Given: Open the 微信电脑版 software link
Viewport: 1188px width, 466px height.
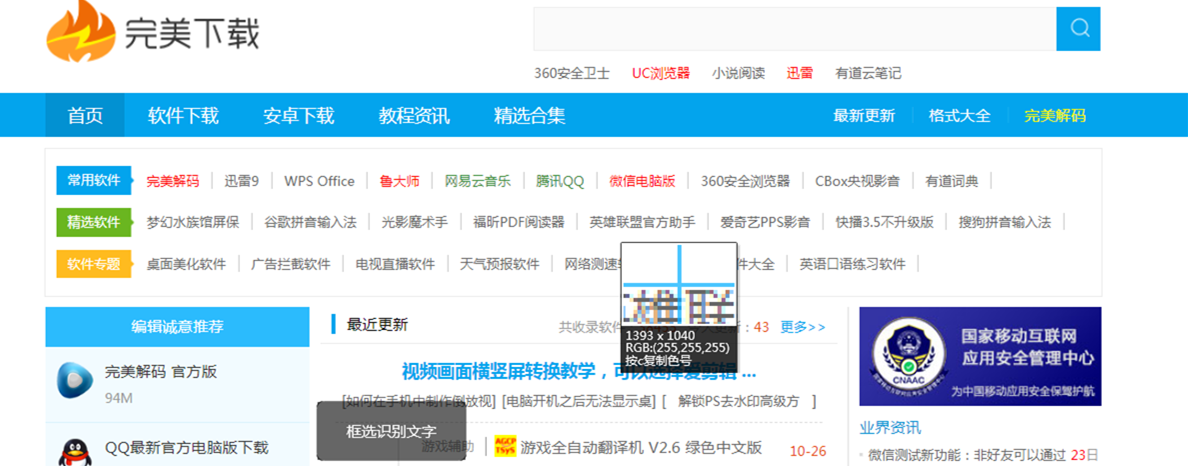Looking at the screenshot, I should [642, 181].
